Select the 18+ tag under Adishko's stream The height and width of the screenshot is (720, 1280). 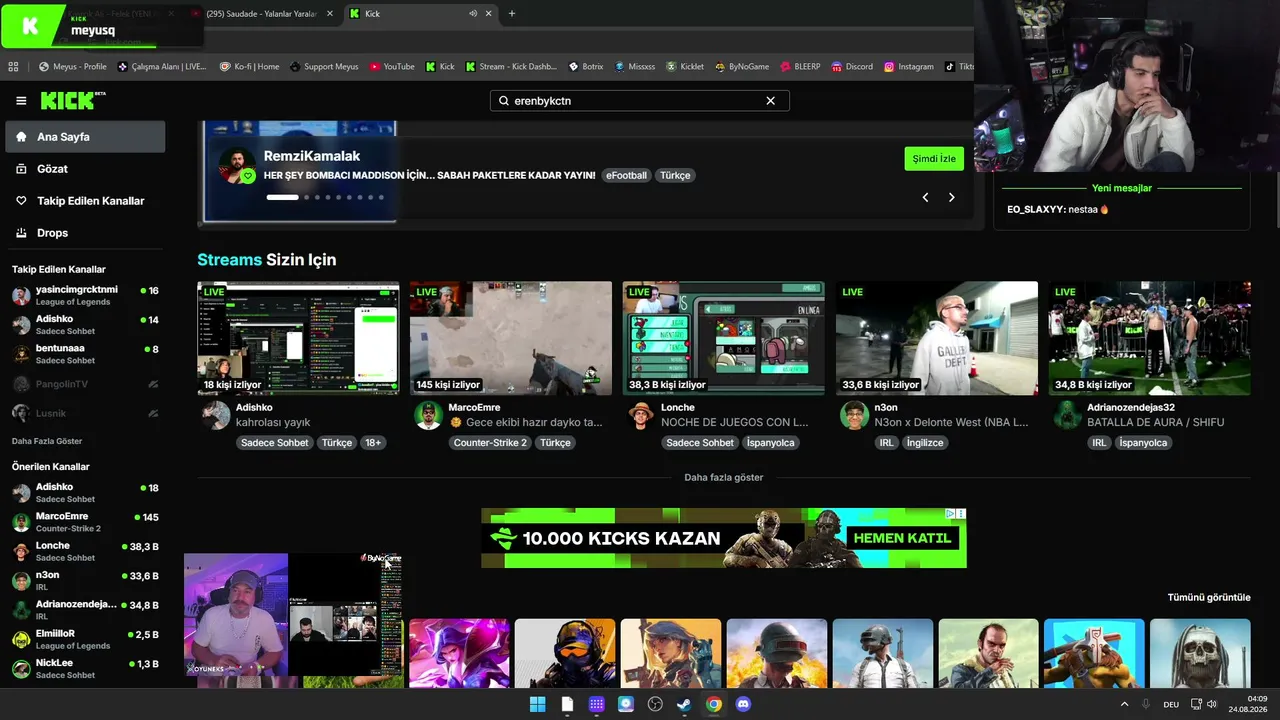[372, 442]
